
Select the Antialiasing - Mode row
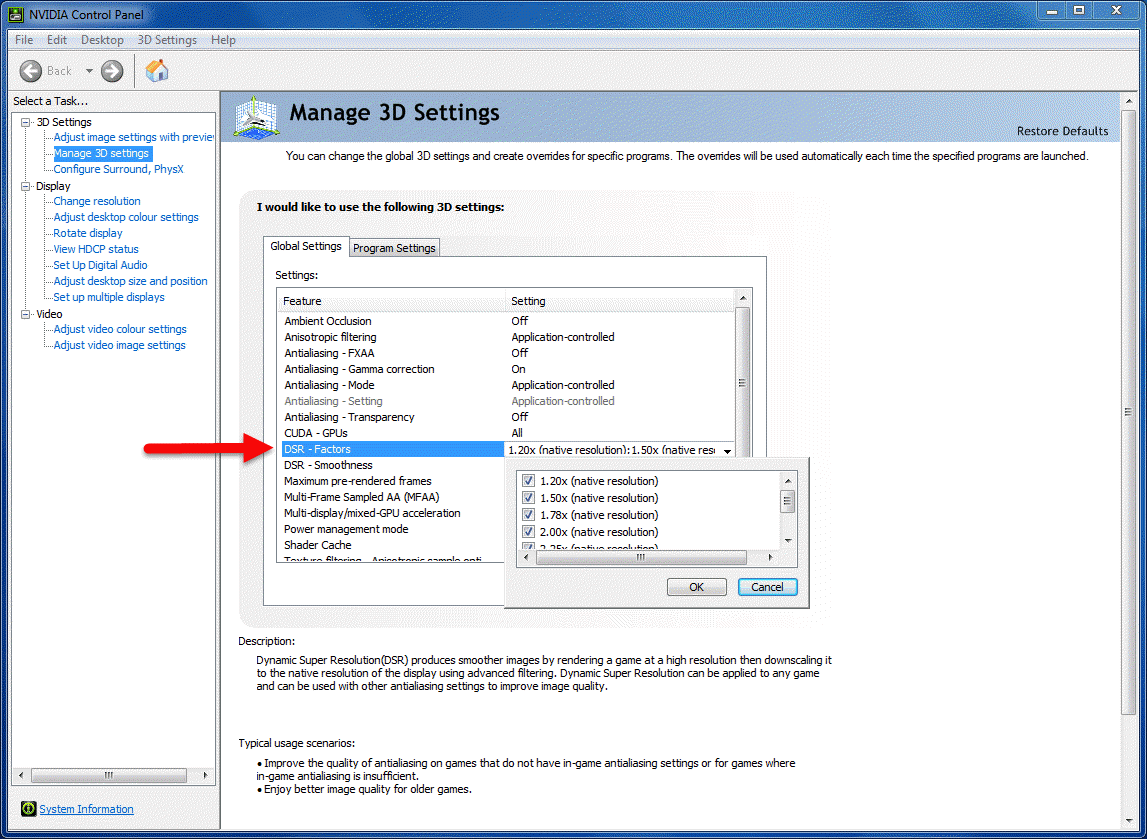(x=506, y=385)
